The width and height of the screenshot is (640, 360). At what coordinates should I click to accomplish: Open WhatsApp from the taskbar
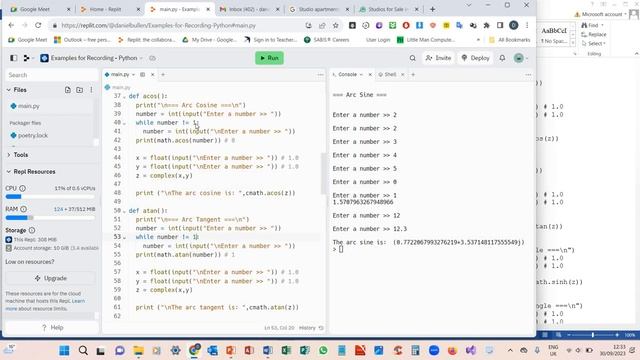click(x=323, y=350)
